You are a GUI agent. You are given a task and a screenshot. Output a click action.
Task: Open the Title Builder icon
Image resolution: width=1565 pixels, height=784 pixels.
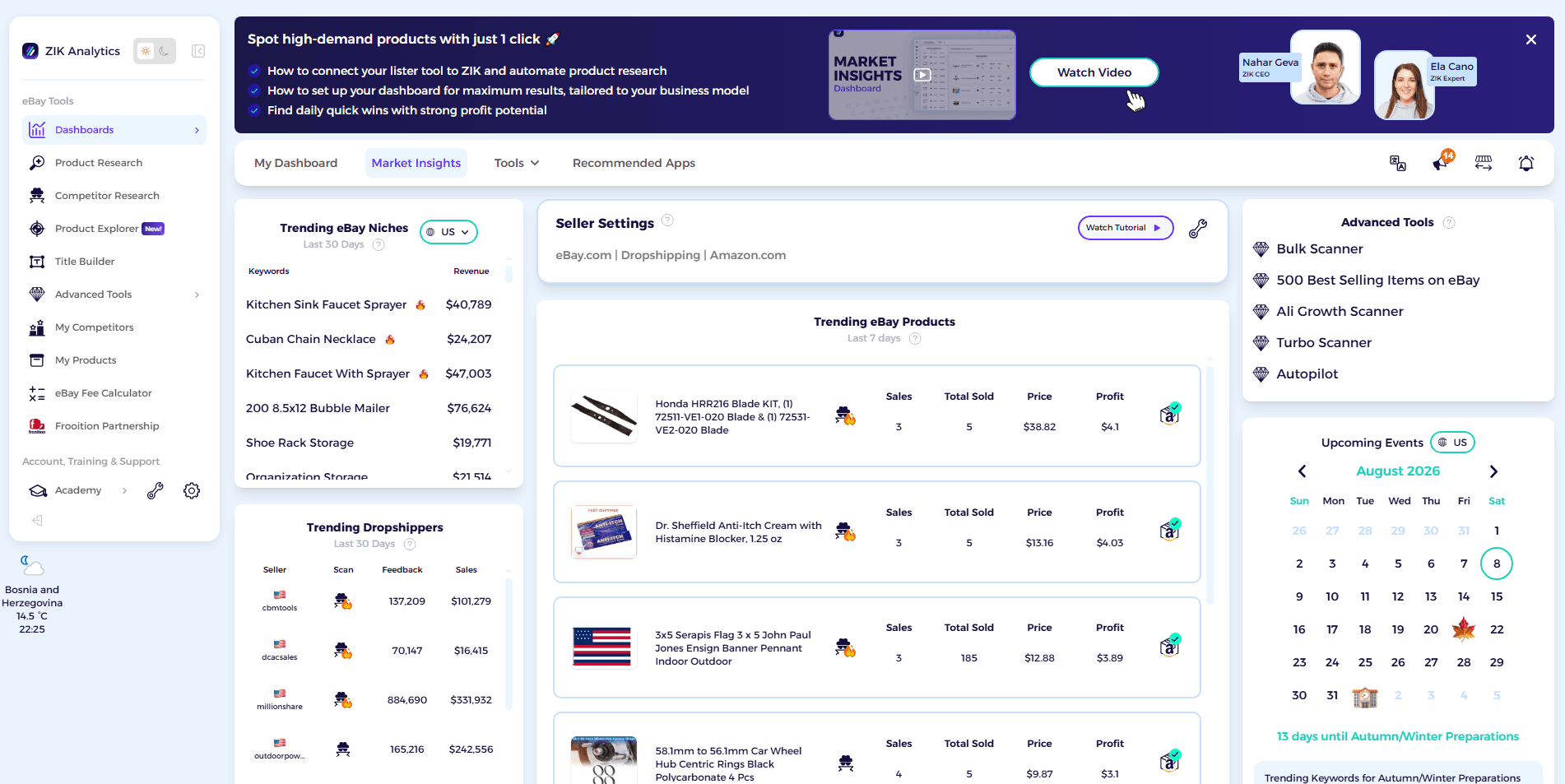coord(37,262)
